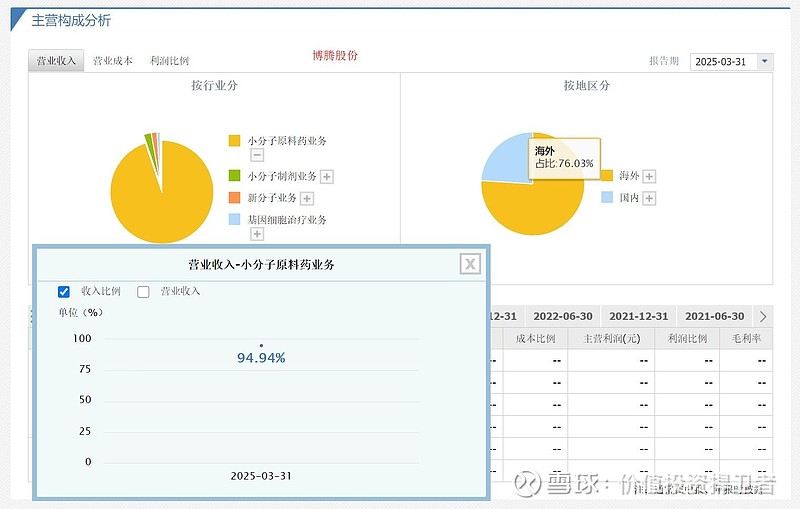The height and width of the screenshot is (509, 800).
Task: Click the 利润比例 column header
Action: (x=687, y=339)
